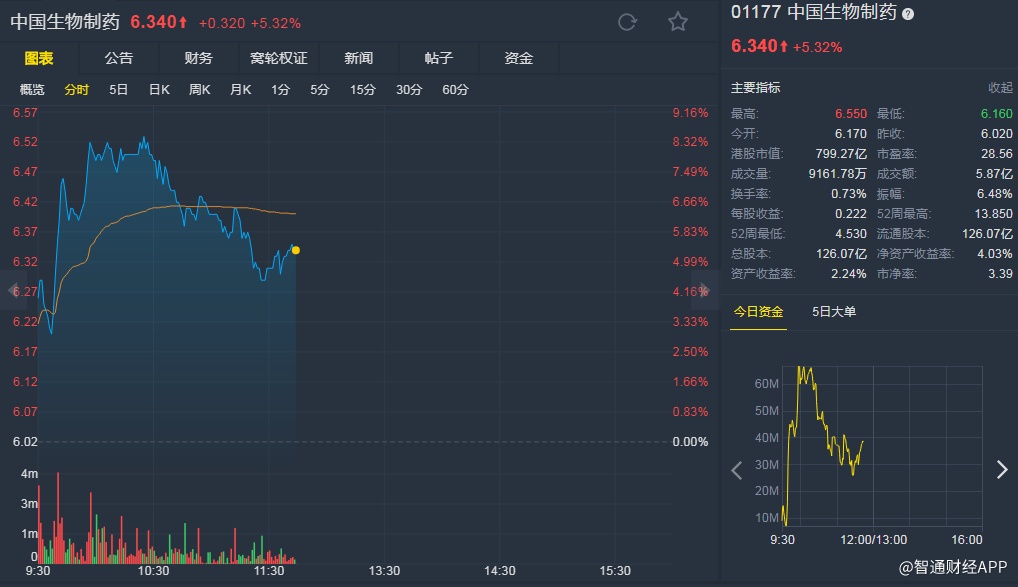Image resolution: width=1018 pixels, height=587 pixels.
Task: Click chart's right edge scroll arrow
Action: point(706,290)
